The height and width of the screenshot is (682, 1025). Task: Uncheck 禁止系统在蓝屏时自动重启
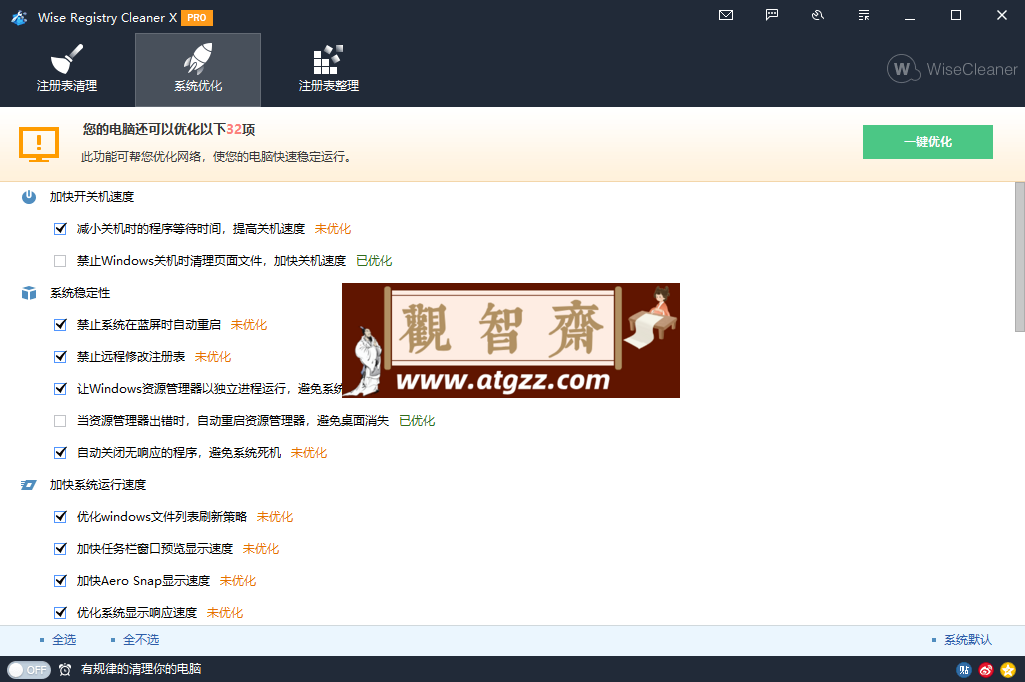pyautogui.click(x=60, y=325)
